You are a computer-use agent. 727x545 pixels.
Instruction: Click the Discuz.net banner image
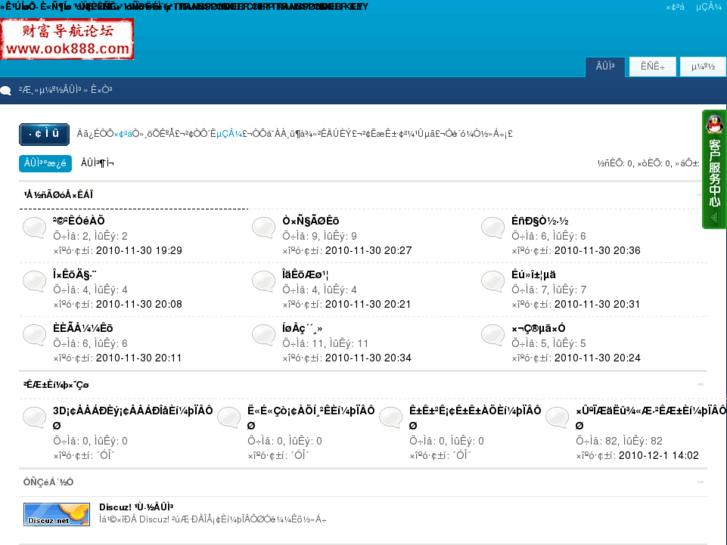(x=57, y=514)
